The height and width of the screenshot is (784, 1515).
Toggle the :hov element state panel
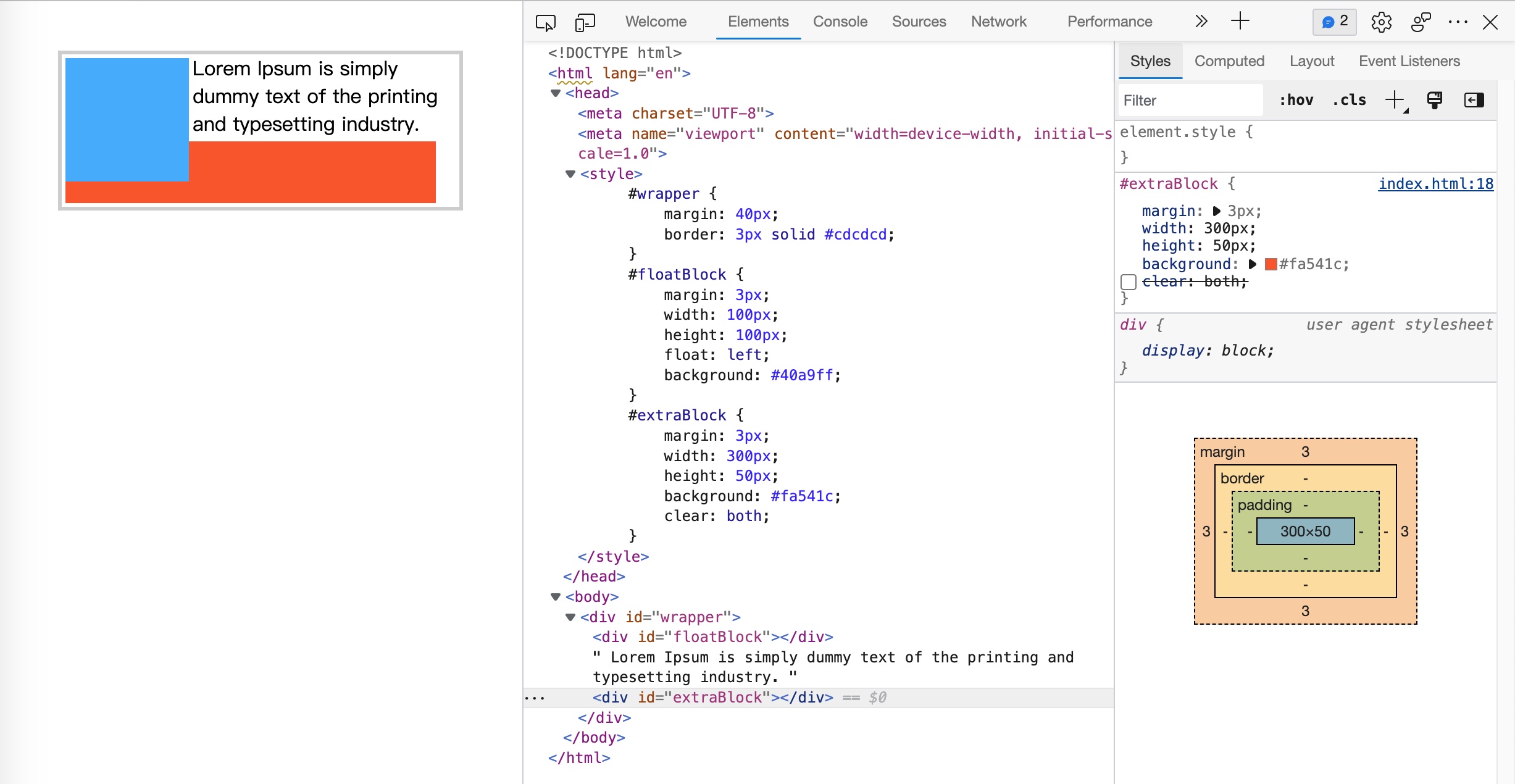pos(1296,100)
